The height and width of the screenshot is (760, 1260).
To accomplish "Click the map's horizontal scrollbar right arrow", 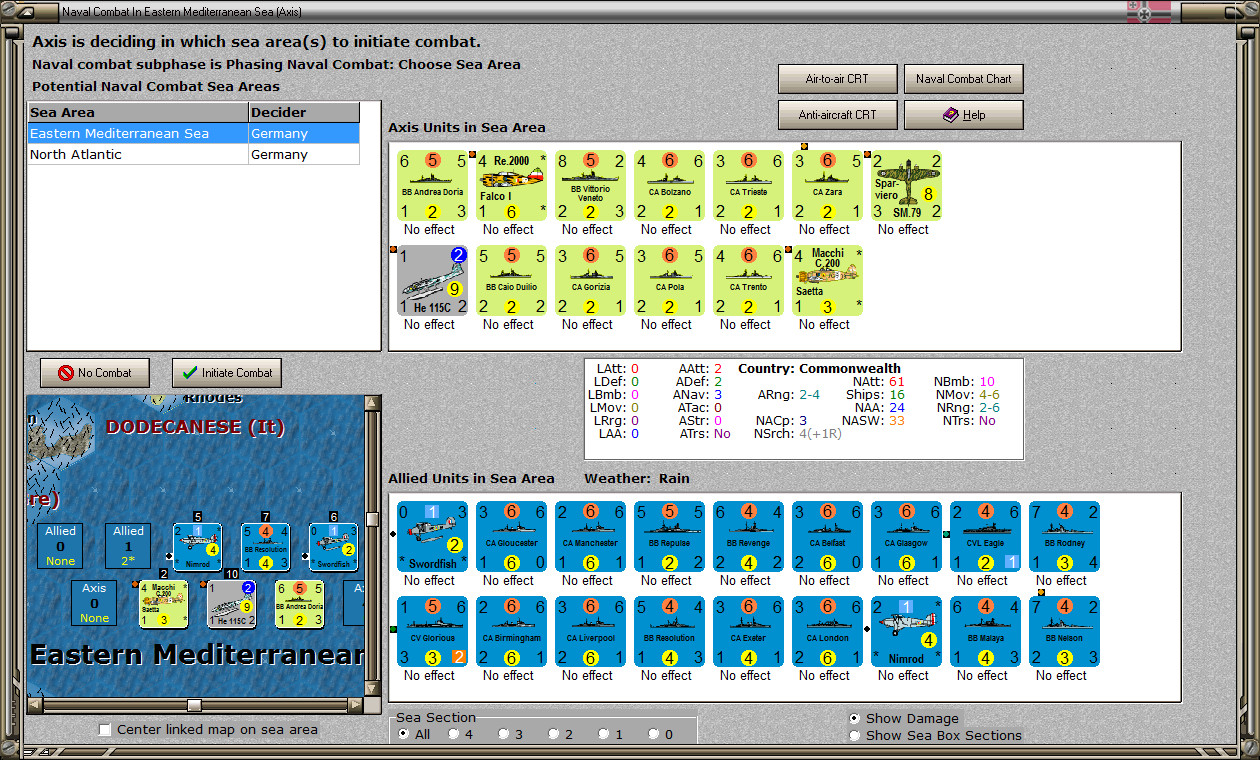I will [x=356, y=706].
